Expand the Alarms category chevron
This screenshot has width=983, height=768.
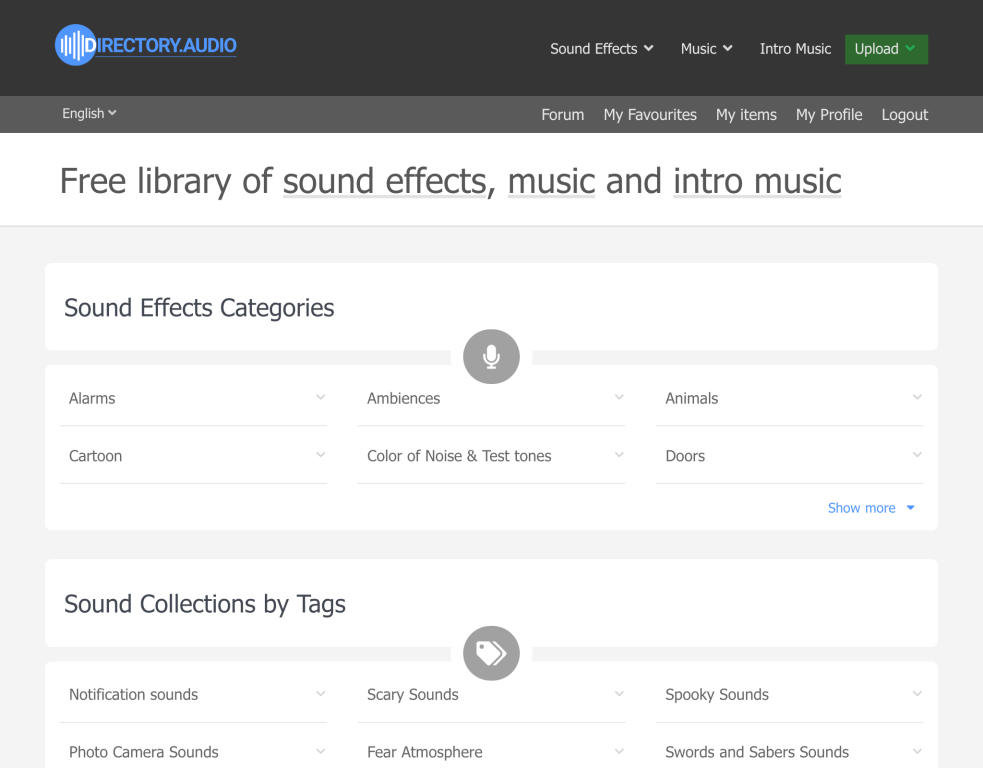coord(320,397)
